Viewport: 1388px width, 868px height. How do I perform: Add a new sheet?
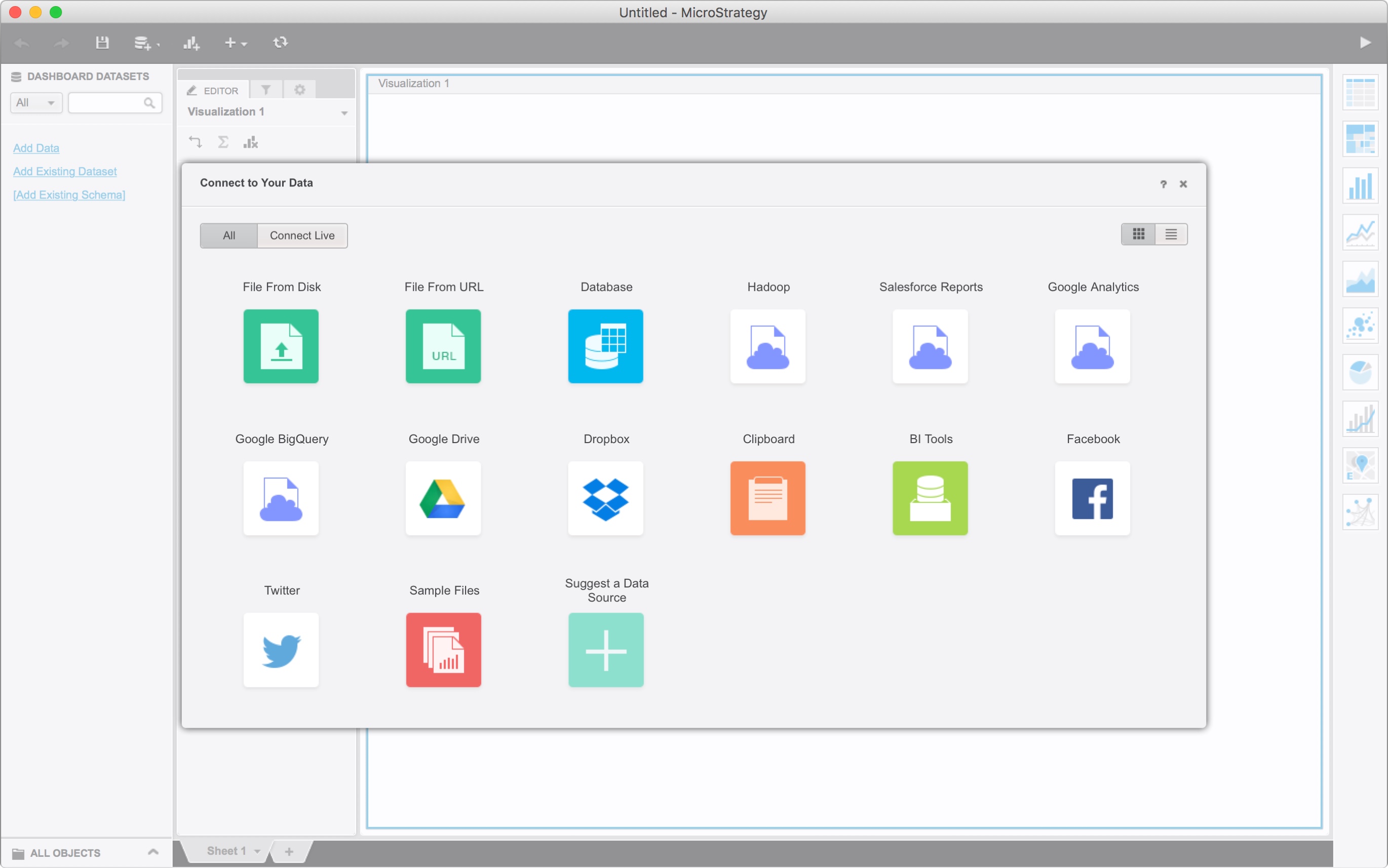[x=289, y=851]
